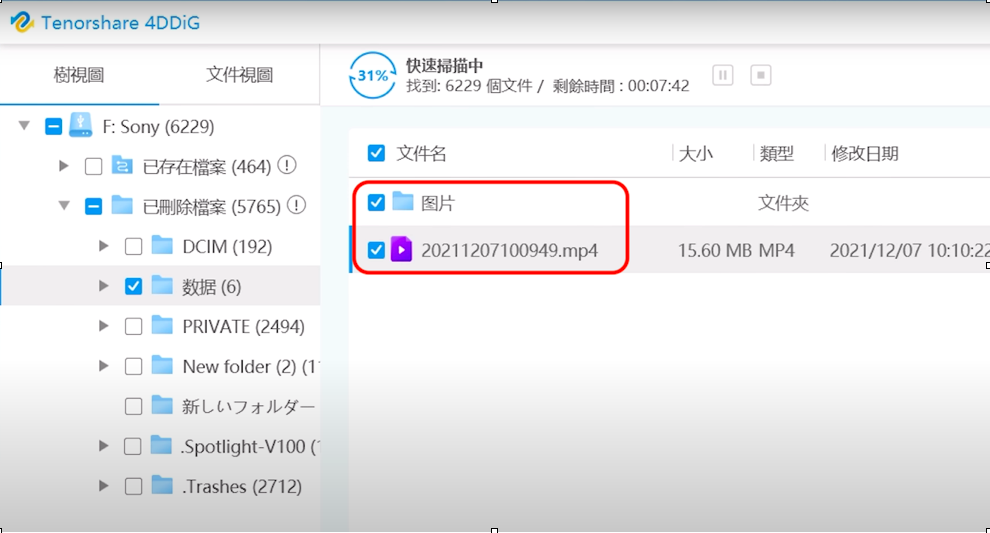Select PRIVATE (2494) in the tree
The height and width of the screenshot is (533, 990).
click(x=244, y=326)
